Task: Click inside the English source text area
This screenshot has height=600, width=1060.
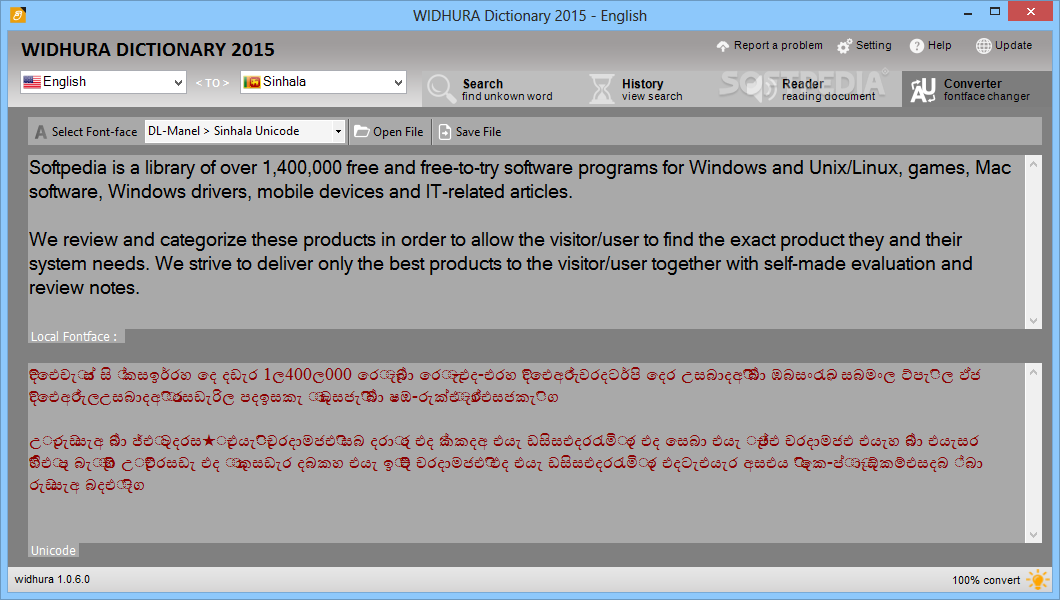Action: [527, 242]
